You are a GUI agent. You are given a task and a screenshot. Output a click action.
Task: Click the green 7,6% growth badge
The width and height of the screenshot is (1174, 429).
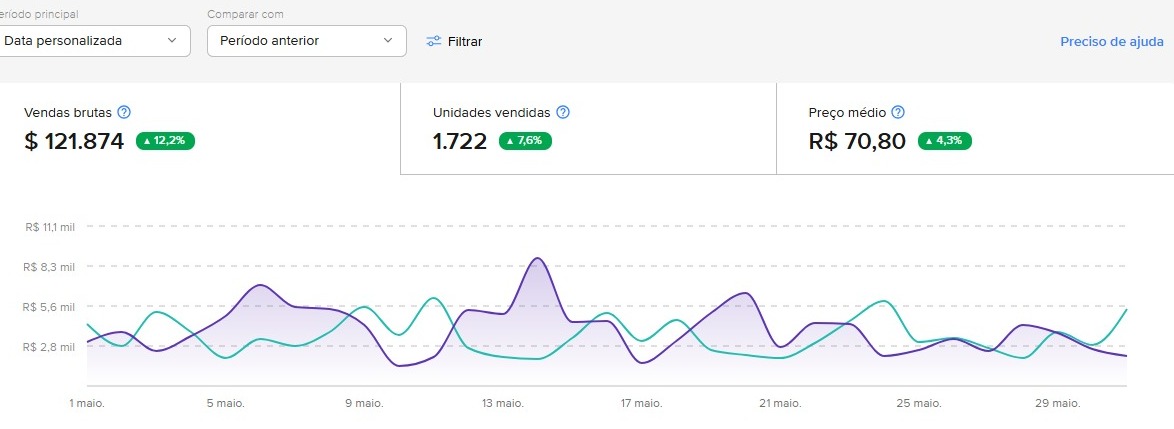pos(524,141)
